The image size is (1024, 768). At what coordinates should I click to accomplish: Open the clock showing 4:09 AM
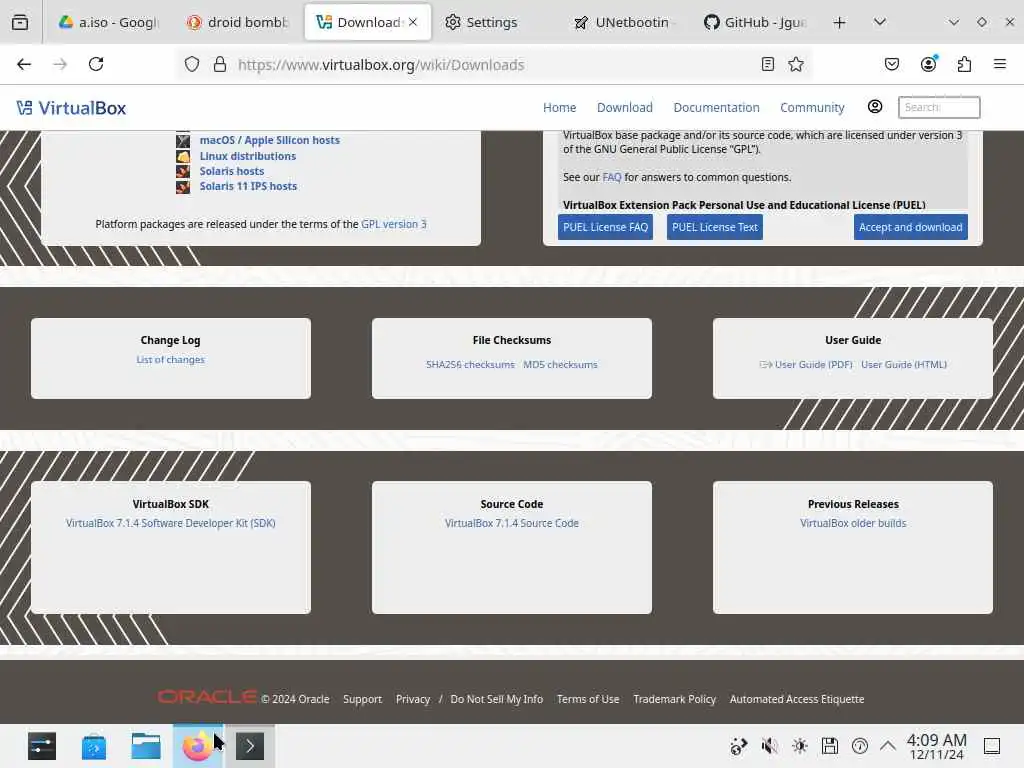click(936, 746)
